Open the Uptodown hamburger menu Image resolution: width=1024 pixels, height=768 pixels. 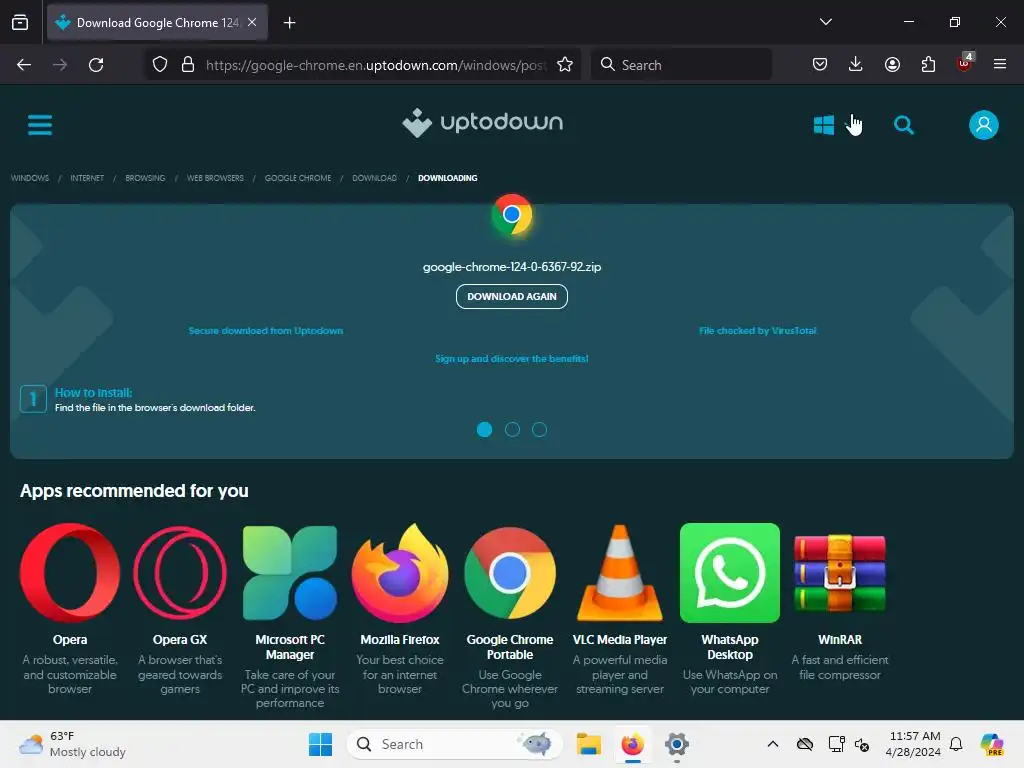point(40,124)
